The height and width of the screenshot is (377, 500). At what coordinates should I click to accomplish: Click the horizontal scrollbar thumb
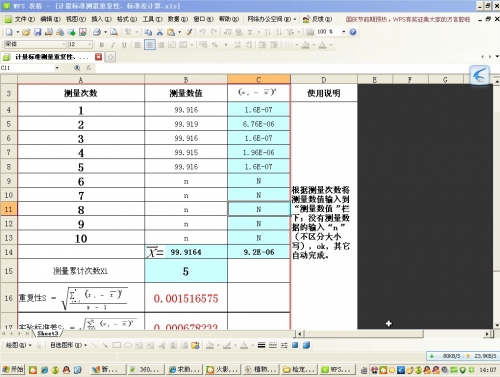364,333
